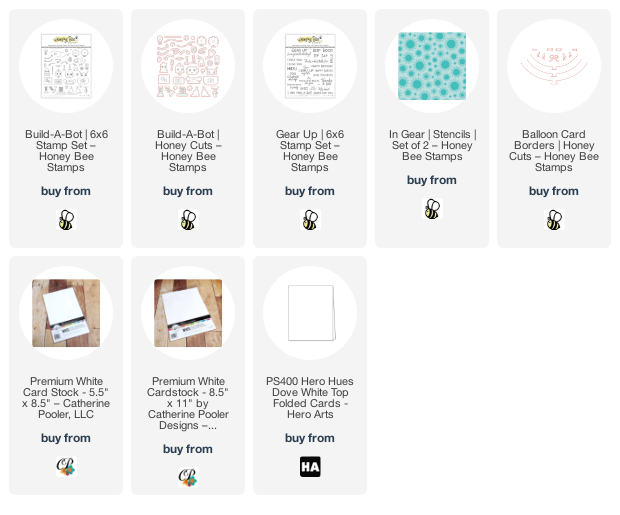The width and height of the screenshot is (620, 515).
Task: Click the bee icon under Balloon Card Borders
Action: (x=554, y=220)
